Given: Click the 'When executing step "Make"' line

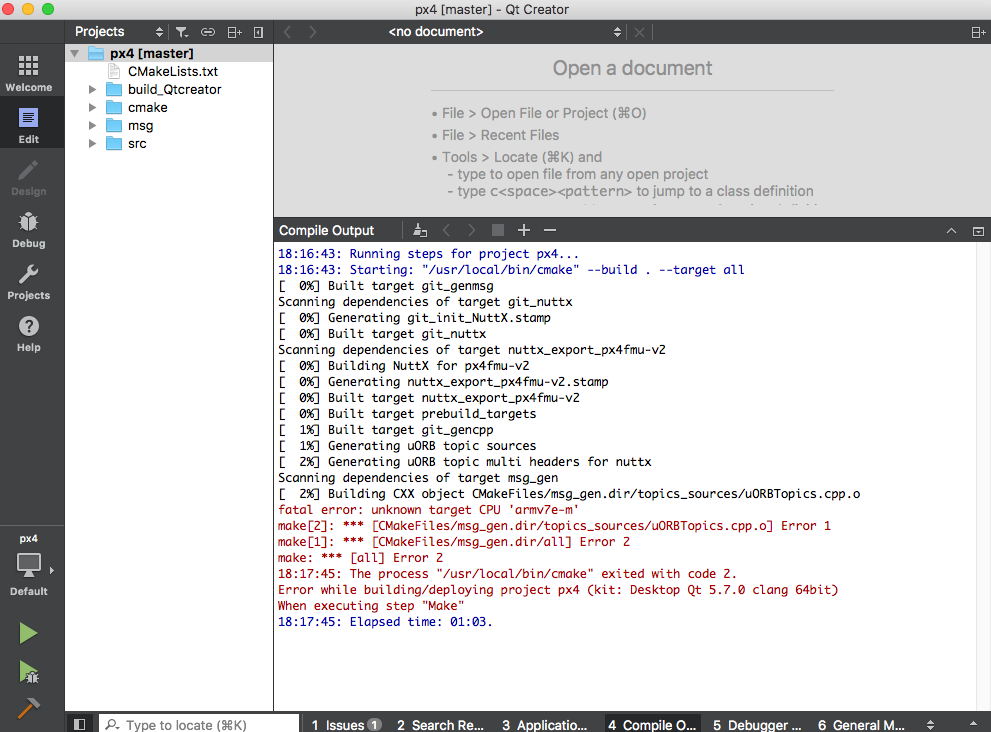Looking at the screenshot, I should (x=371, y=606).
